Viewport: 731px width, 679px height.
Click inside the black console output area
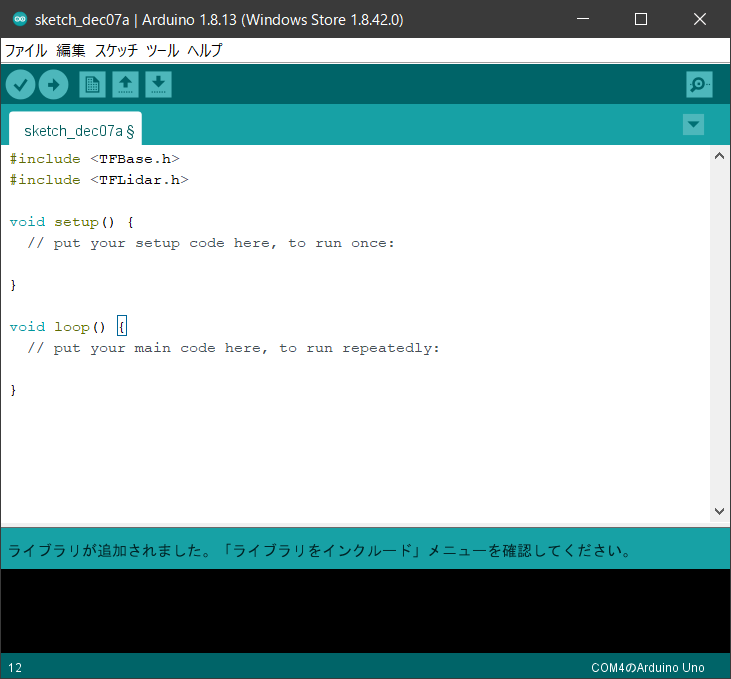pyautogui.click(x=366, y=610)
